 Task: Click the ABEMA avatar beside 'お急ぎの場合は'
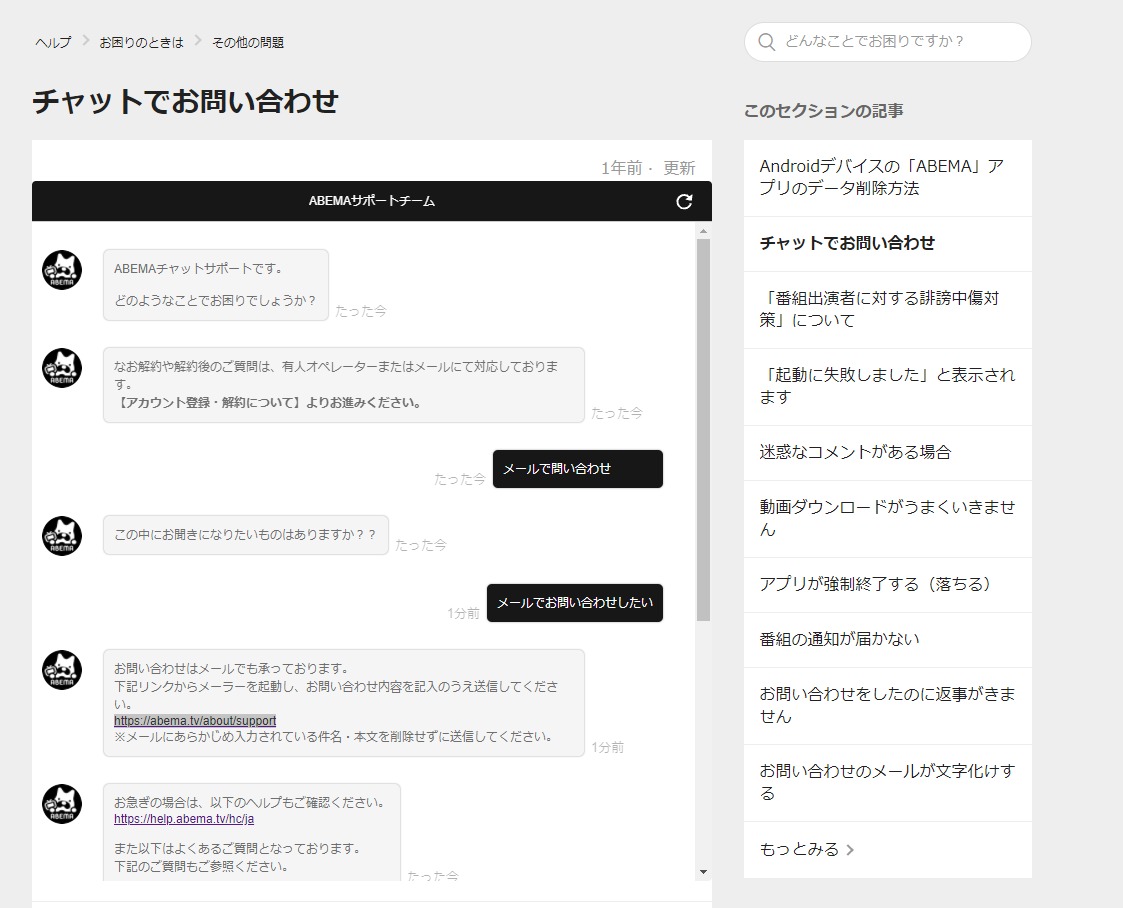pos(62,803)
